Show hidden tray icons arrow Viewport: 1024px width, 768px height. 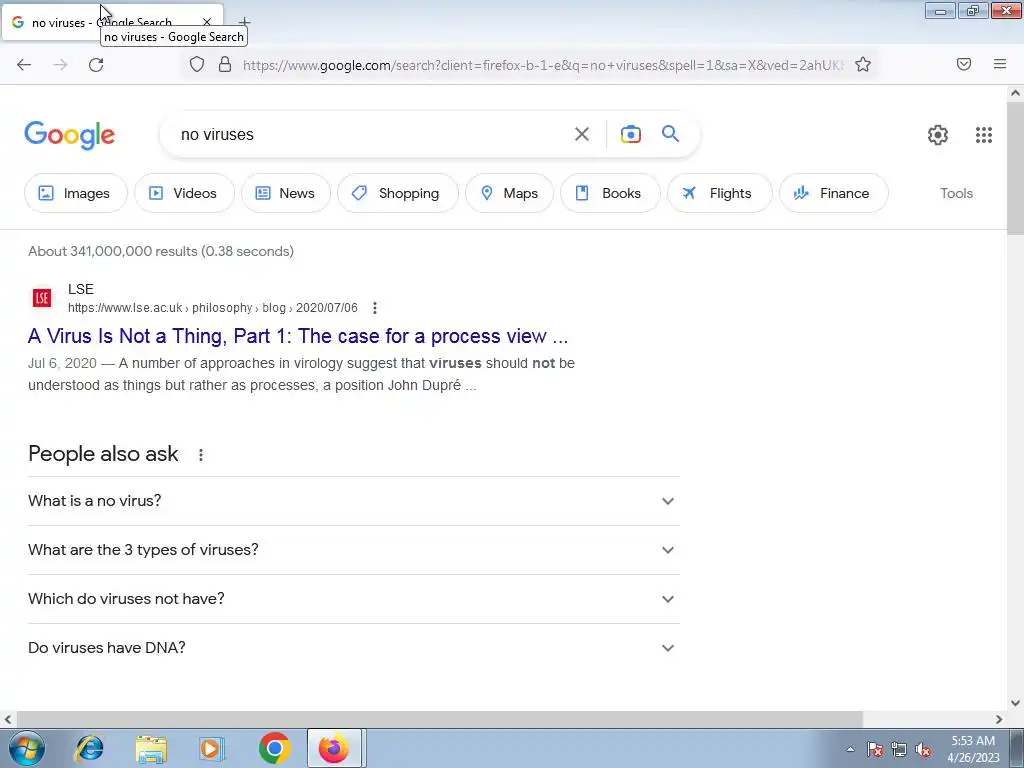(850, 749)
